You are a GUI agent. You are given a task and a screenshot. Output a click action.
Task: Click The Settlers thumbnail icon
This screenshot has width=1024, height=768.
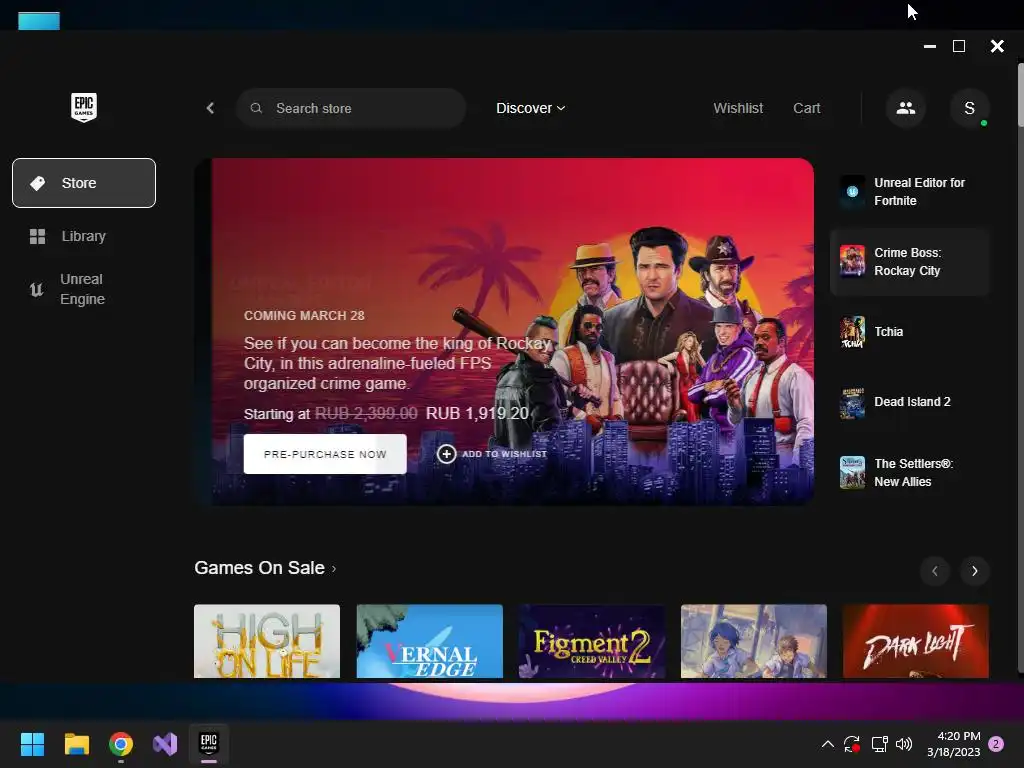click(x=852, y=472)
